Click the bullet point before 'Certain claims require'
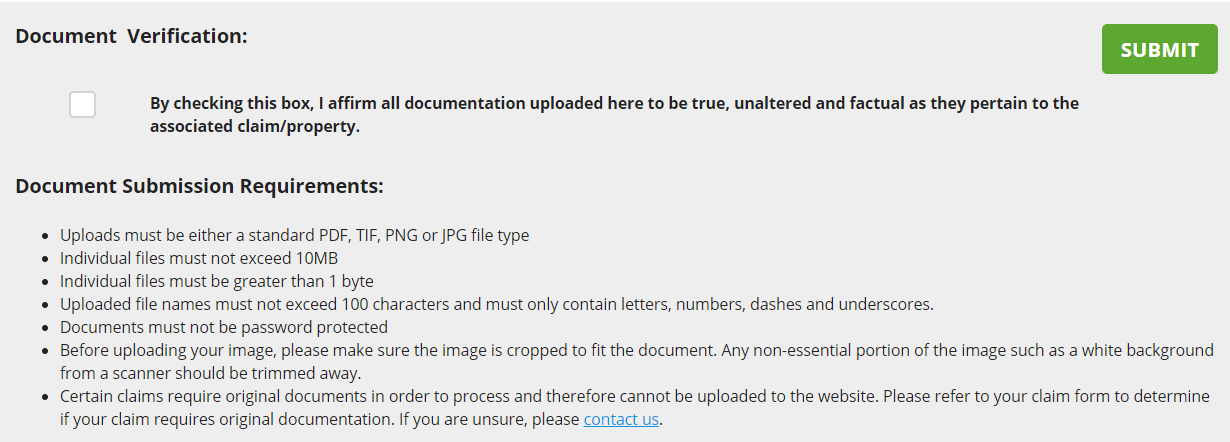The height and width of the screenshot is (442, 1230). pyautogui.click(x=46, y=397)
